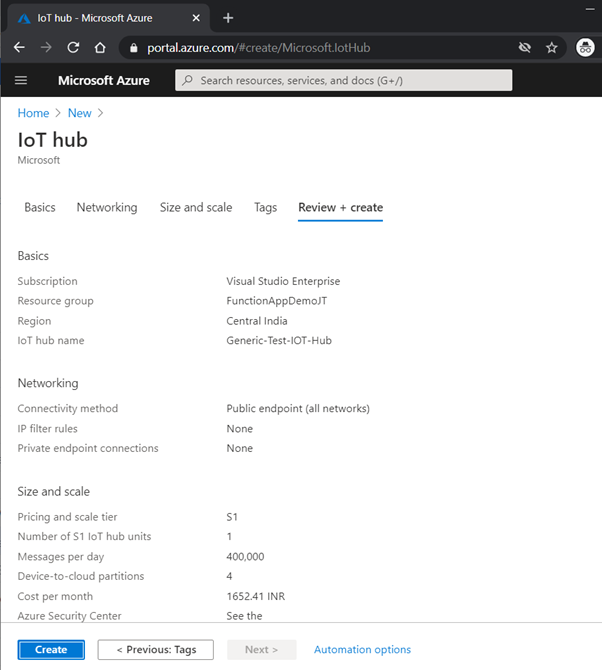Open Automation options link
The image size is (602, 670).
[362, 650]
